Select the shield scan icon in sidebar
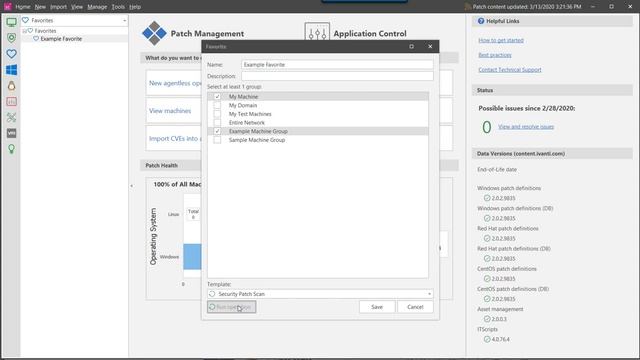The height and width of the screenshot is (360, 640). [x=11, y=38]
